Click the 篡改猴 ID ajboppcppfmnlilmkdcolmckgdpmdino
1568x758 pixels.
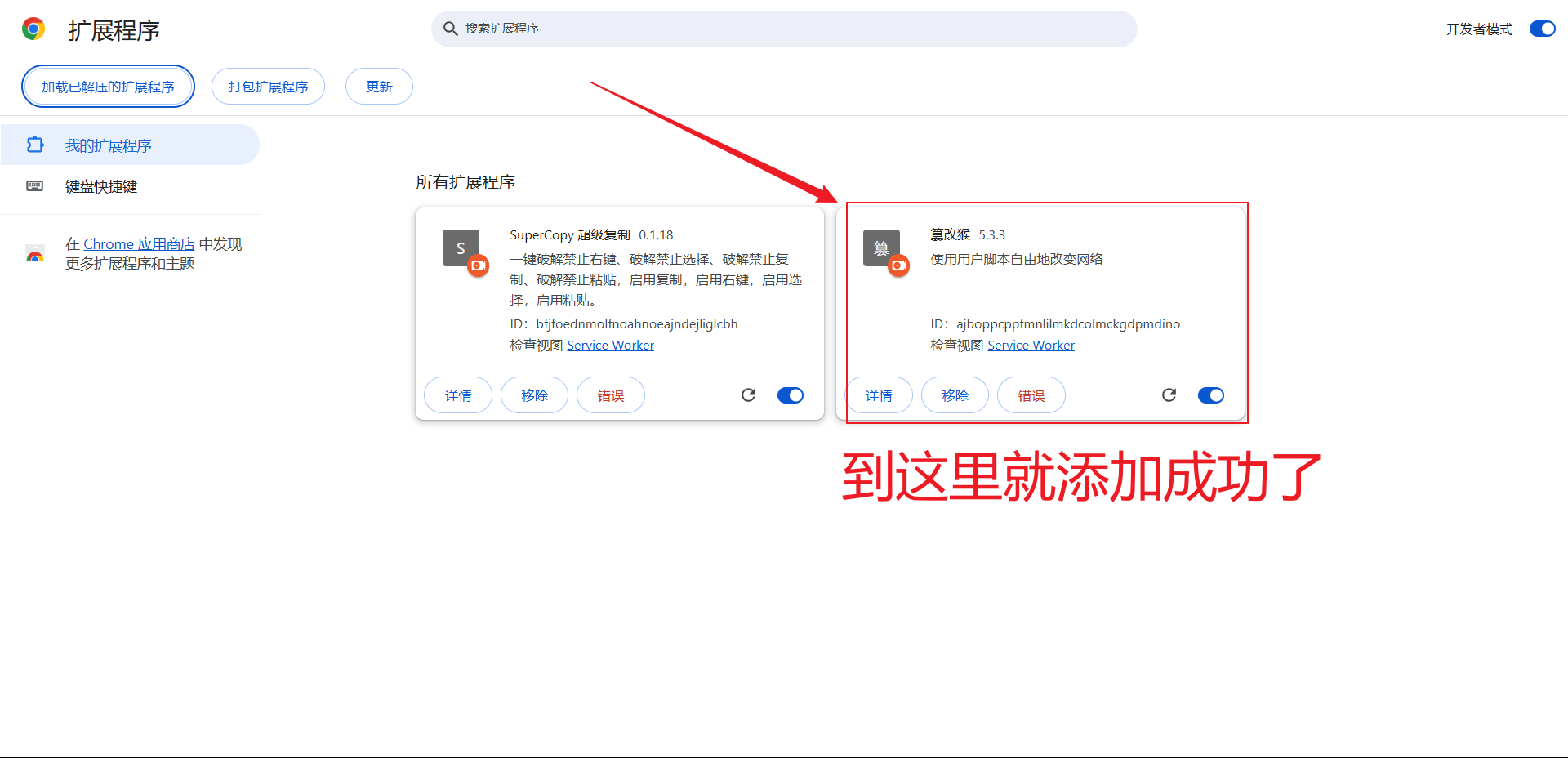[1068, 324]
